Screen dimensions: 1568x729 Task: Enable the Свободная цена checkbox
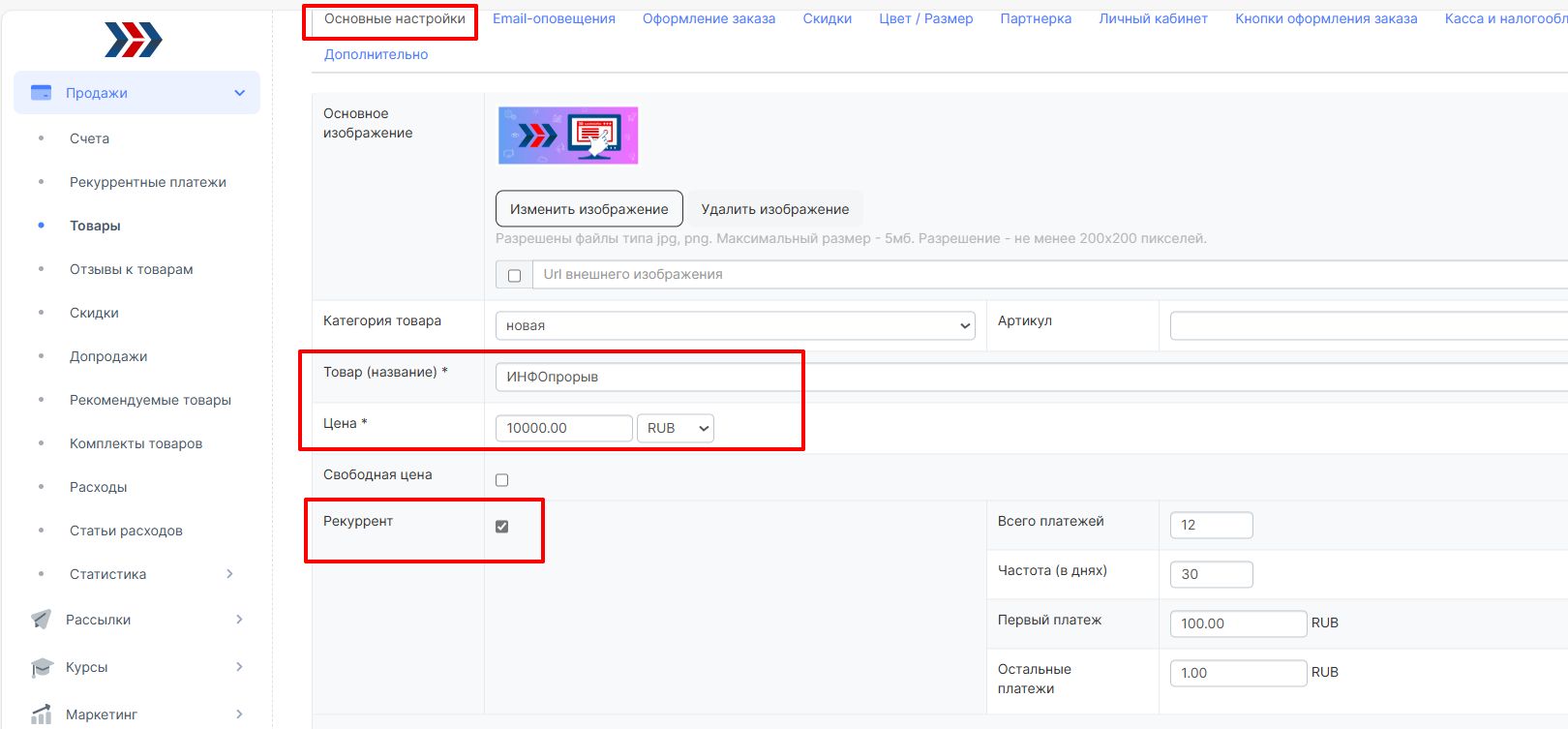point(501,480)
